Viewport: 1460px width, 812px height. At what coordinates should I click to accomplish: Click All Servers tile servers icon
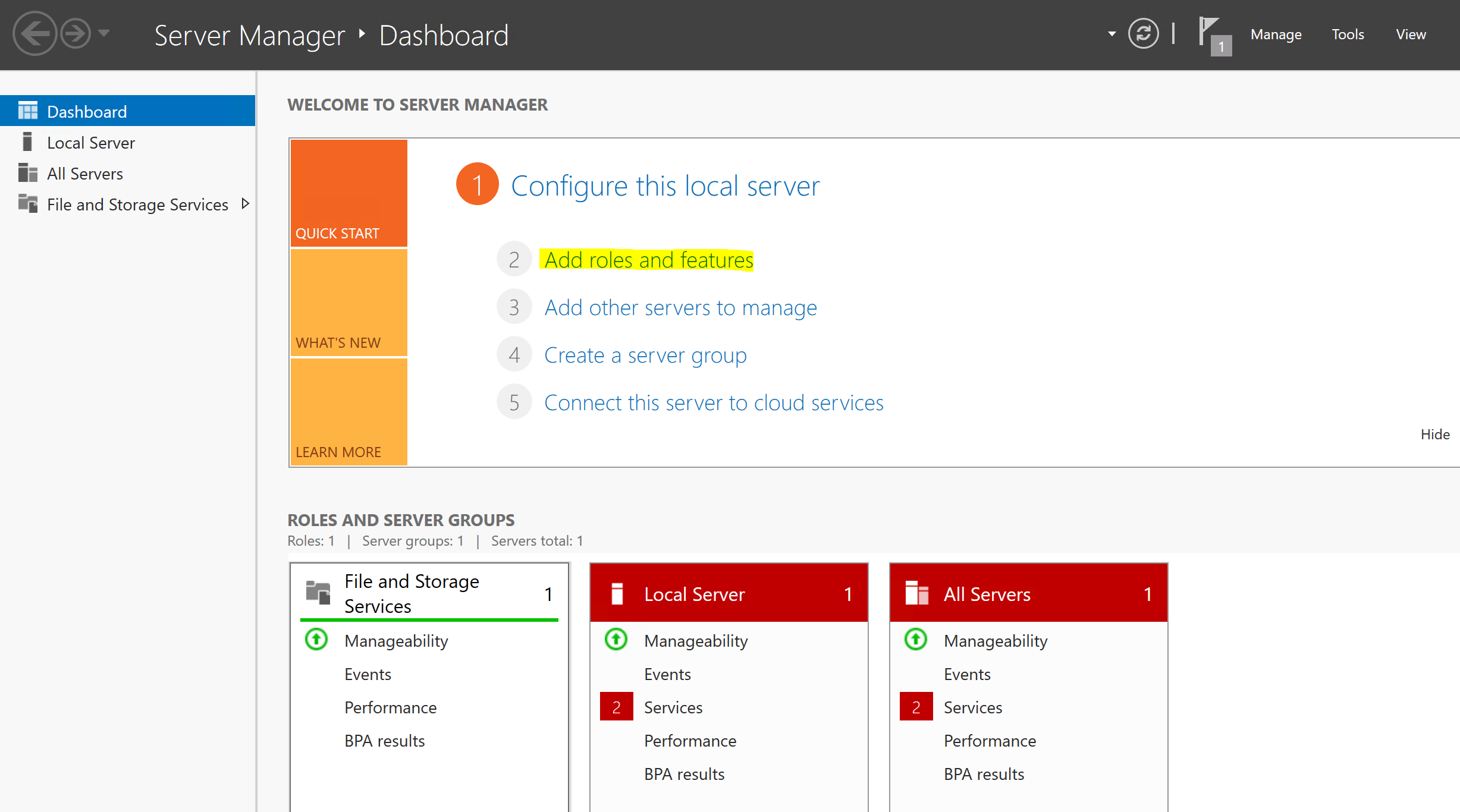pyautogui.click(x=916, y=593)
